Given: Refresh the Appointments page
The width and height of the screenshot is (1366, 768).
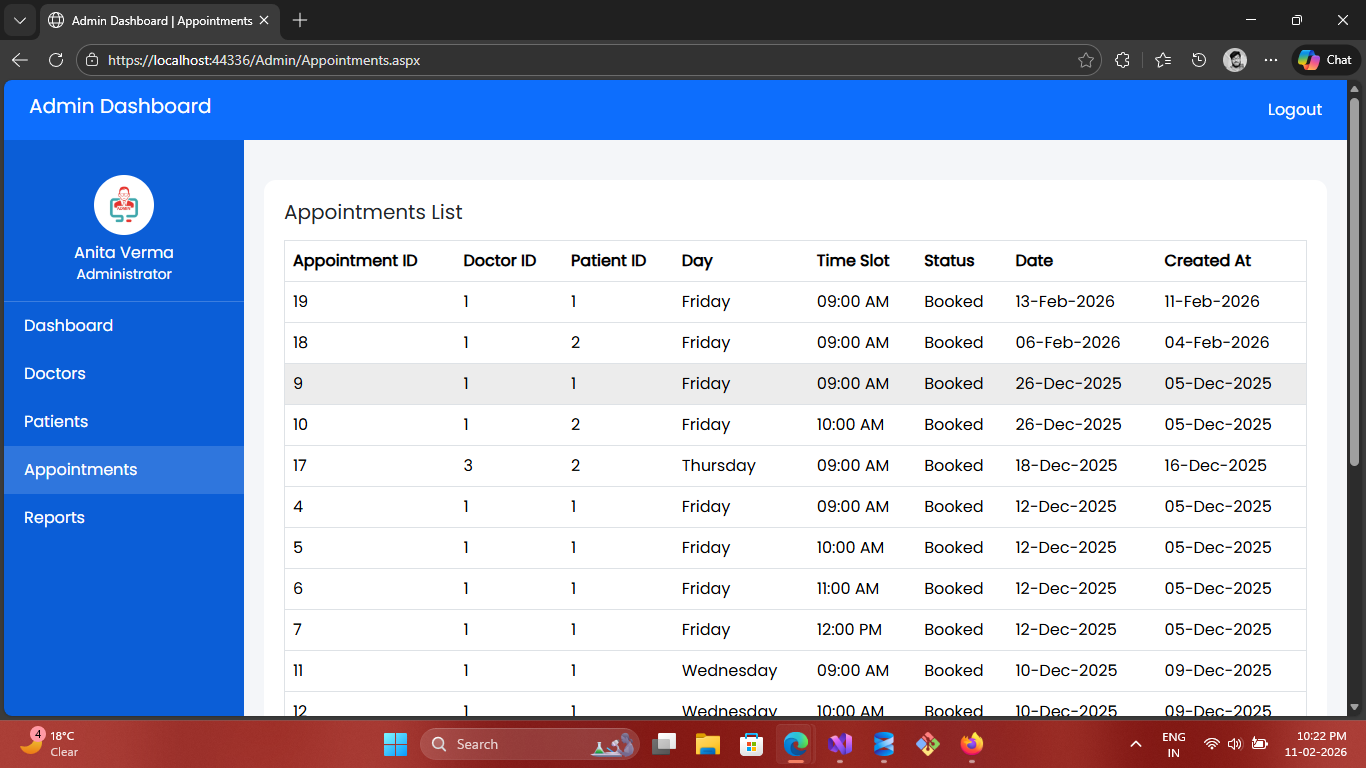Looking at the screenshot, I should [x=56, y=60].
